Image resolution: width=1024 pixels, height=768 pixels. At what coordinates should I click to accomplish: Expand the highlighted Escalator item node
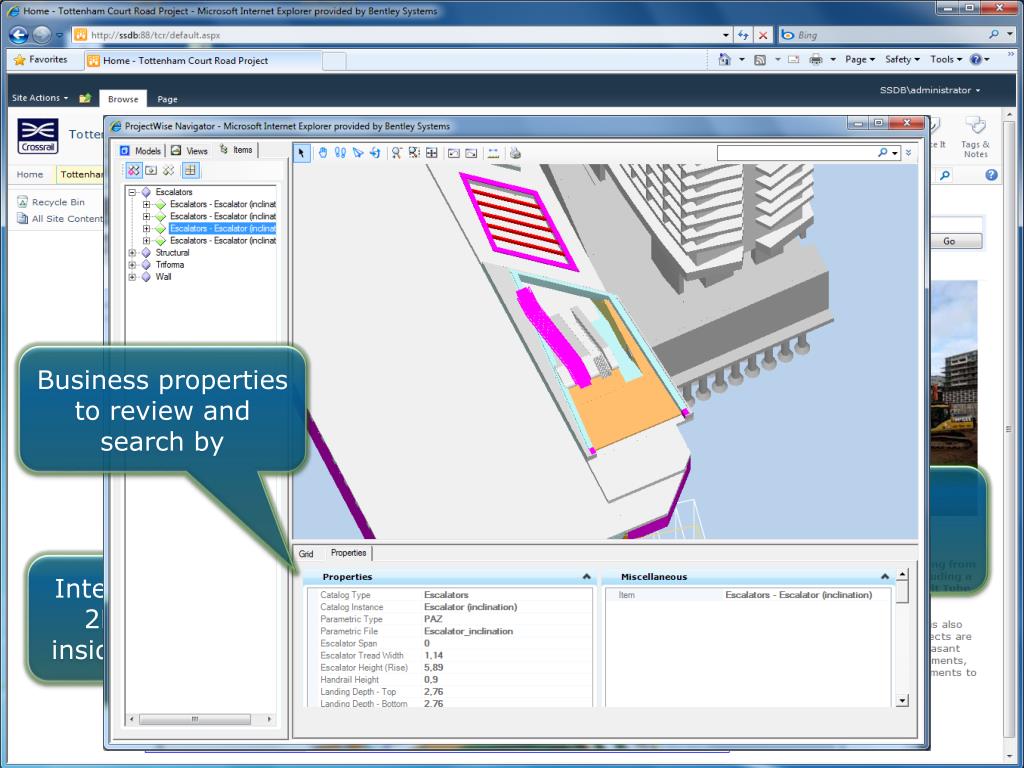point(146,229)
